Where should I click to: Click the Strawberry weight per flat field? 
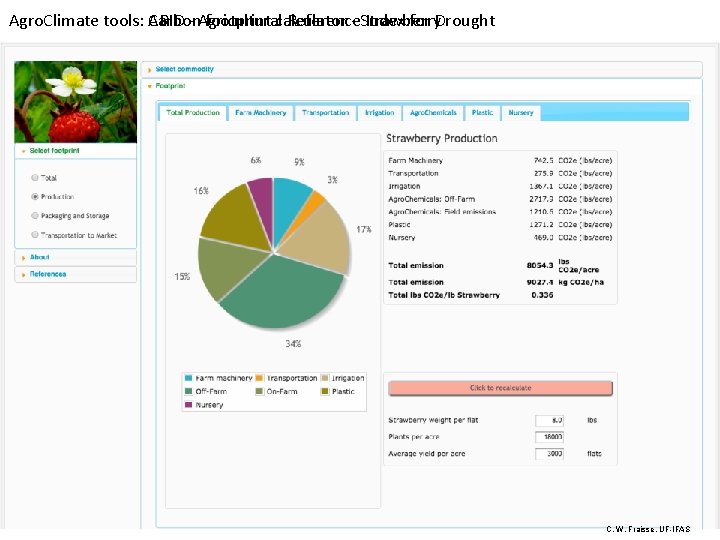pyautogui.click(x=549, y=420)
